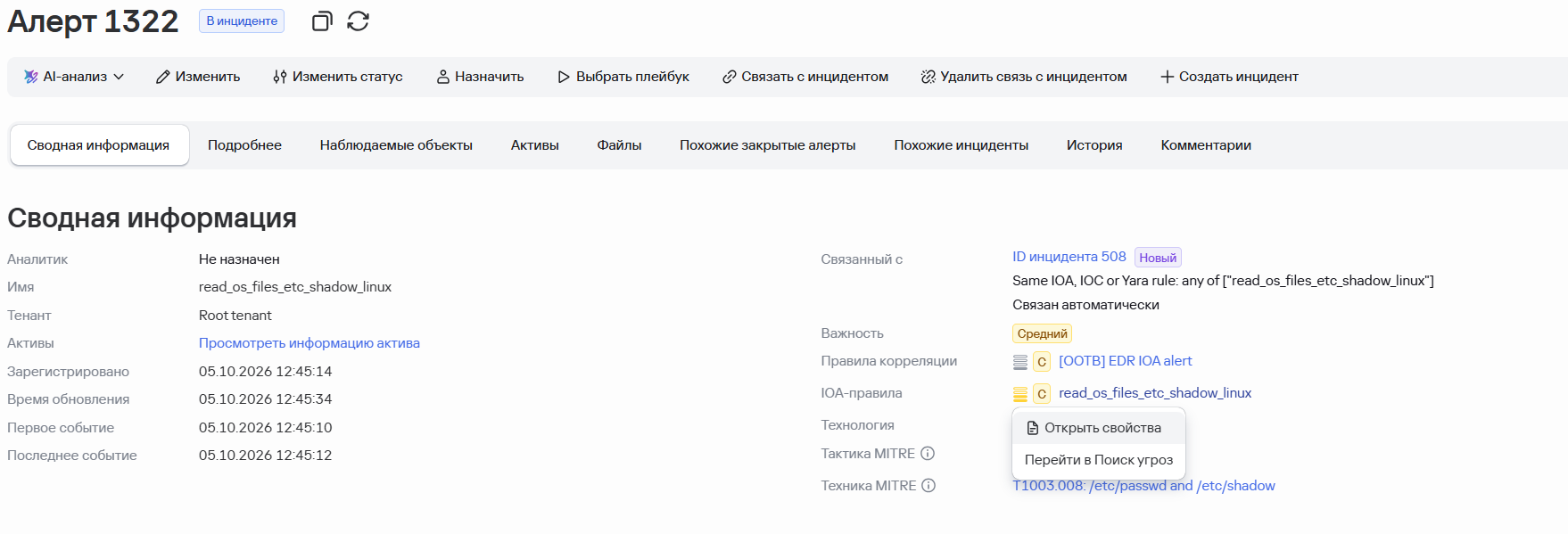Click the Изменить button
This screenshot has height=534, width=1568.
pos(198,77)
